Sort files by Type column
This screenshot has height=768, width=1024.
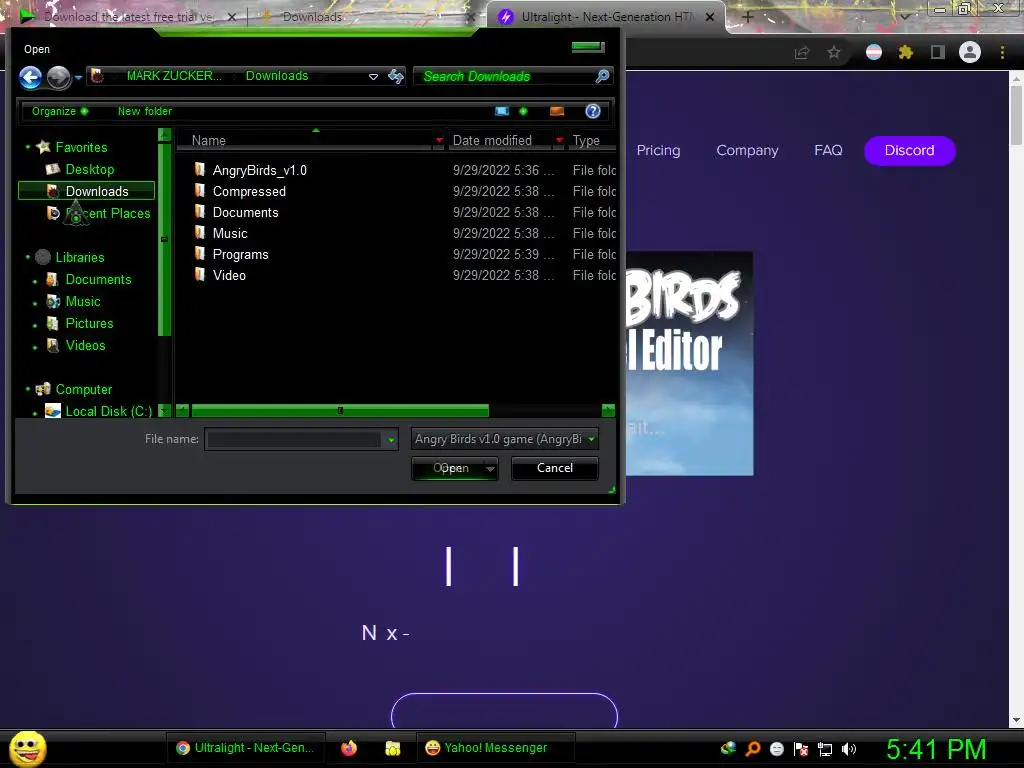click(x=586, y=140)
